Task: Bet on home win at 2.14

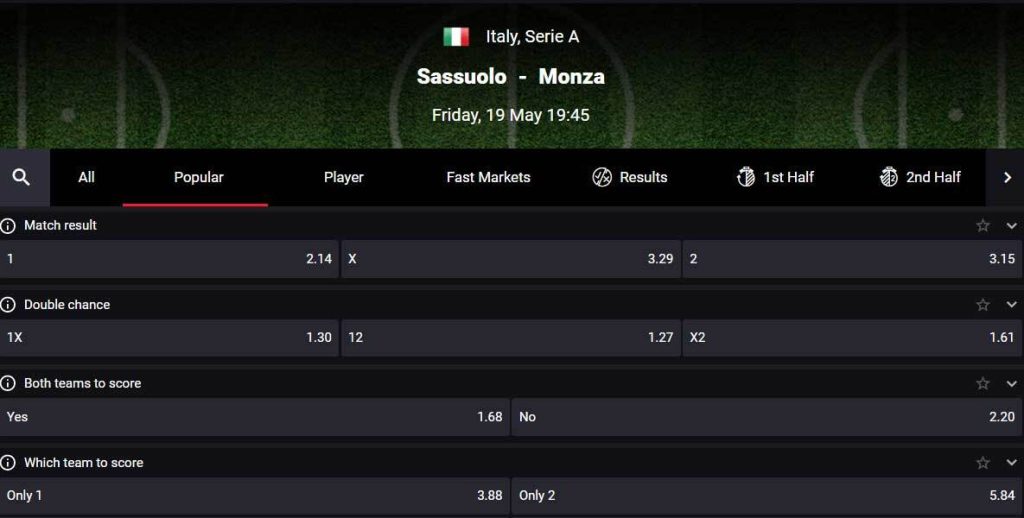Action: click(x=170, y=259)
